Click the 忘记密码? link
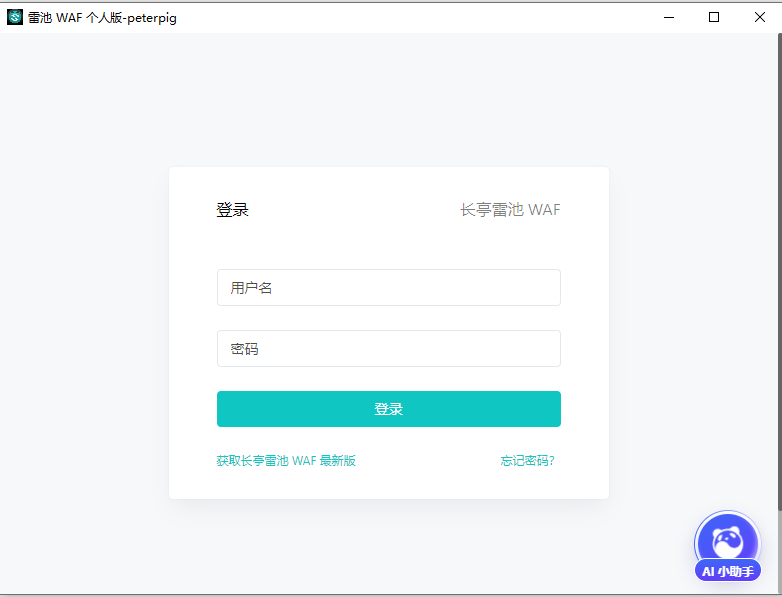This screenshot has width=782, height=597. (527, 460)
